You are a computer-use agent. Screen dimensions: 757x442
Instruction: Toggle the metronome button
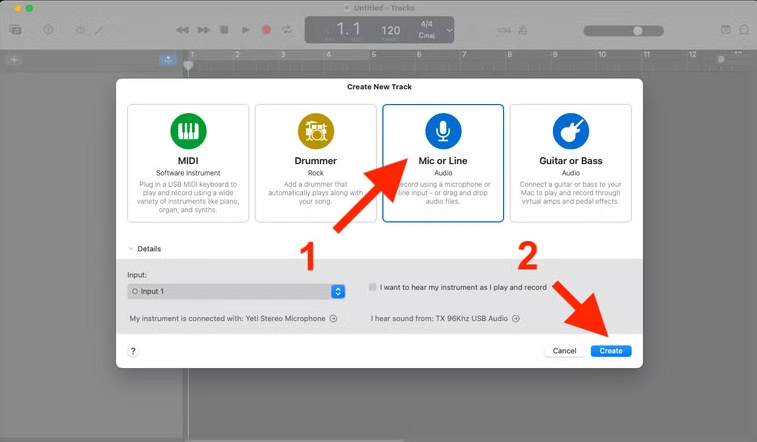523,30
